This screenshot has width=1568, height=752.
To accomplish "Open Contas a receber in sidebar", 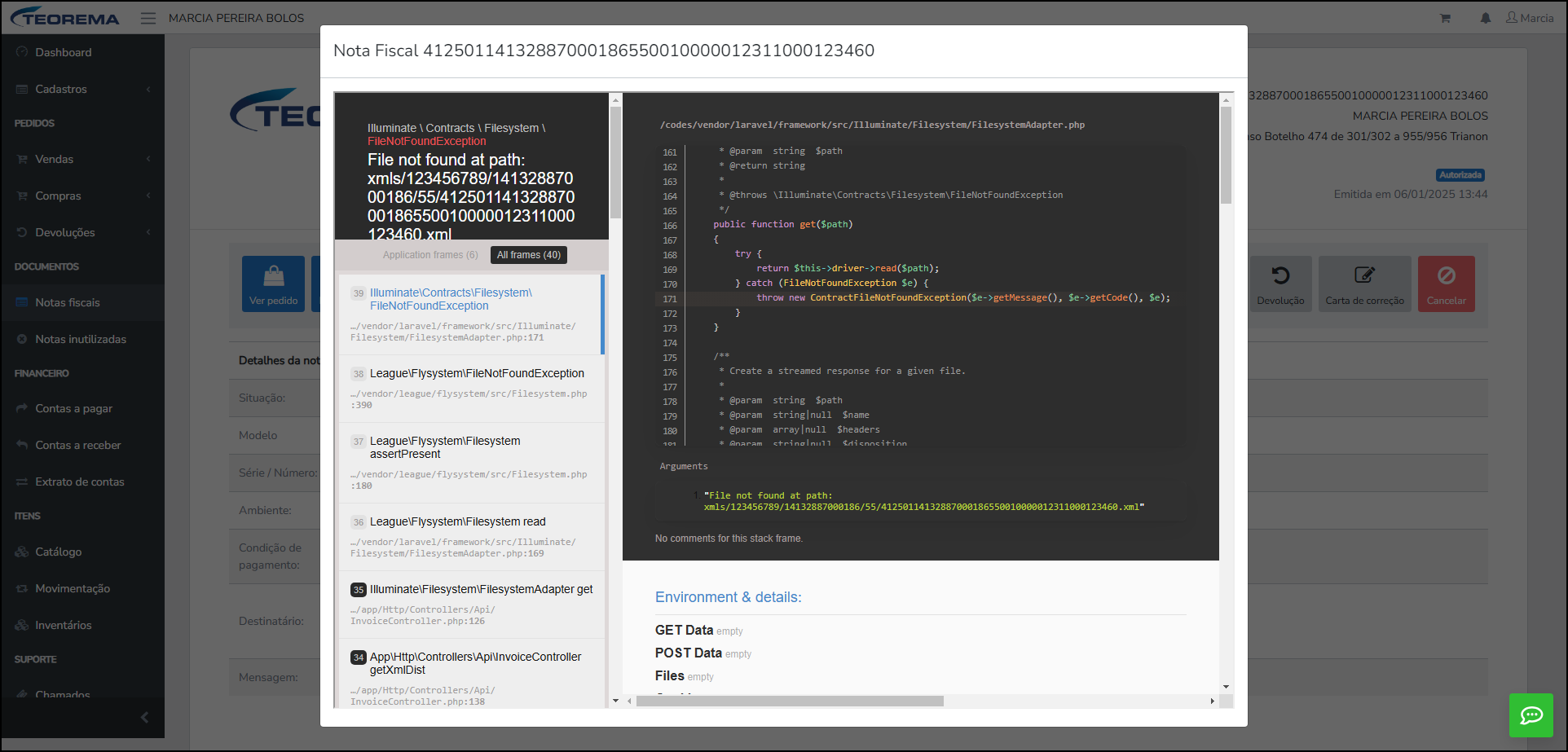I will click(82, 445).
